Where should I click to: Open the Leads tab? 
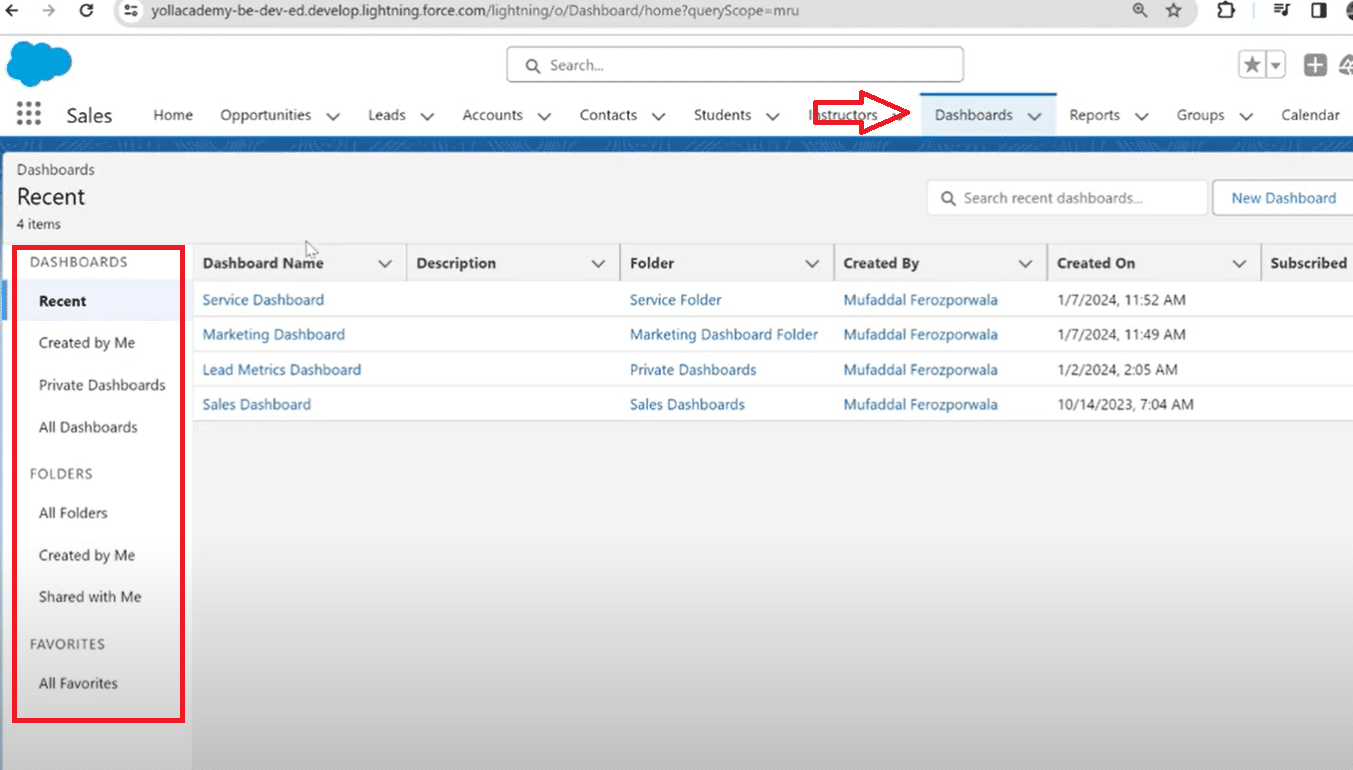[386, 115]
